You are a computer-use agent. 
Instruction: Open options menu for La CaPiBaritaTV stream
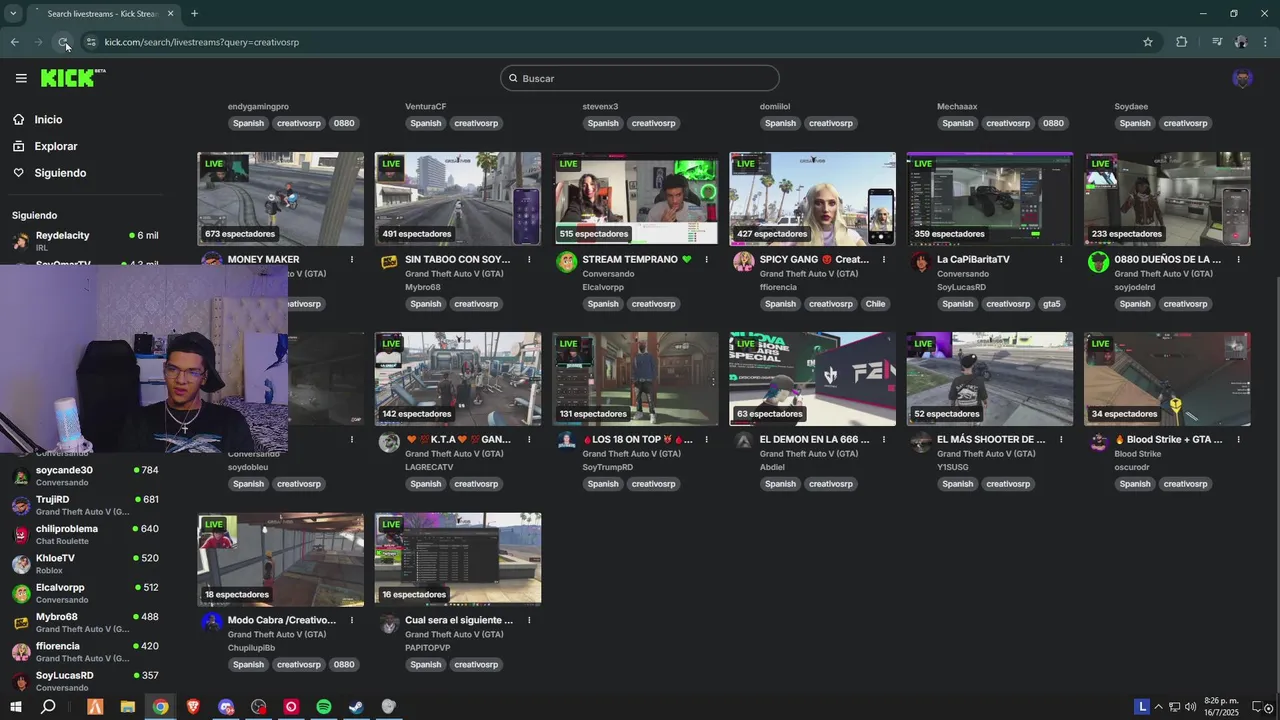pos(1061,260)
